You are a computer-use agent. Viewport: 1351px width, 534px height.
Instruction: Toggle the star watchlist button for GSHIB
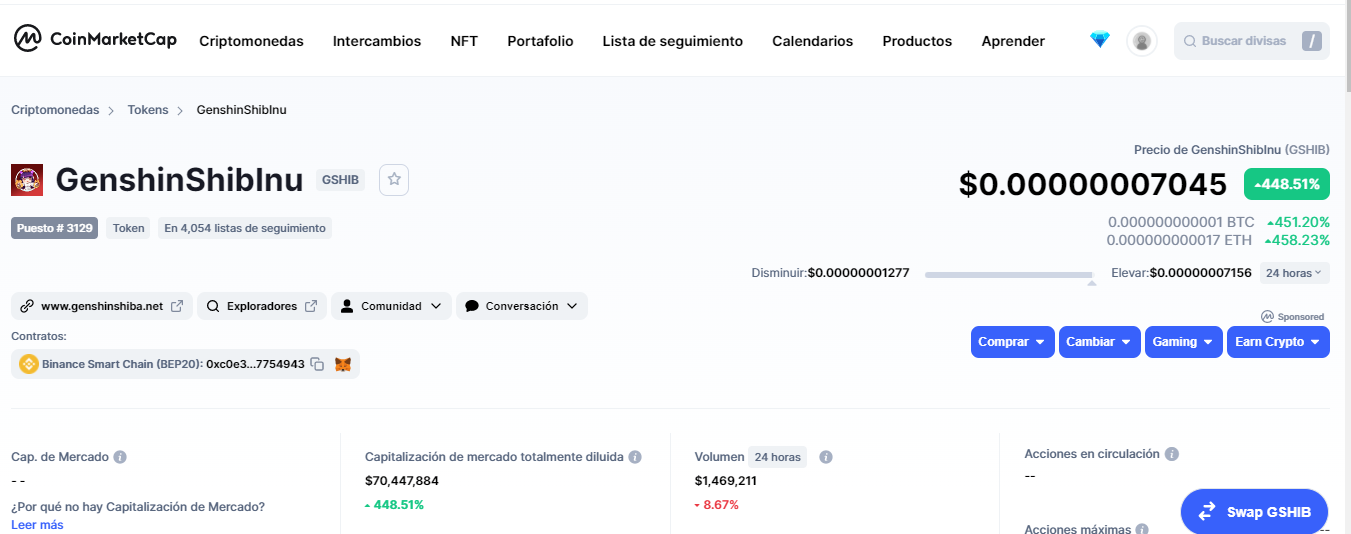[x=394, y=179]
